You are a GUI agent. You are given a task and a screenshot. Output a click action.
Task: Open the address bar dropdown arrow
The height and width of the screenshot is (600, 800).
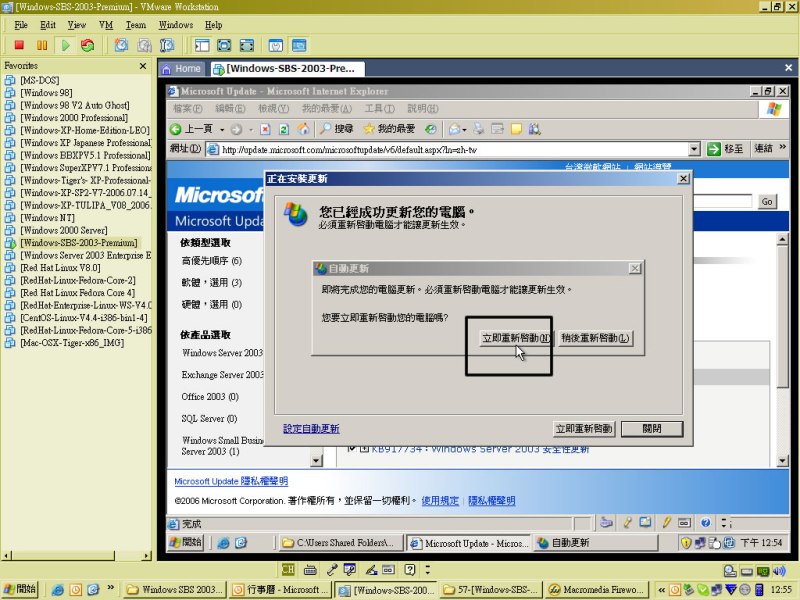[x=694, y=149]
